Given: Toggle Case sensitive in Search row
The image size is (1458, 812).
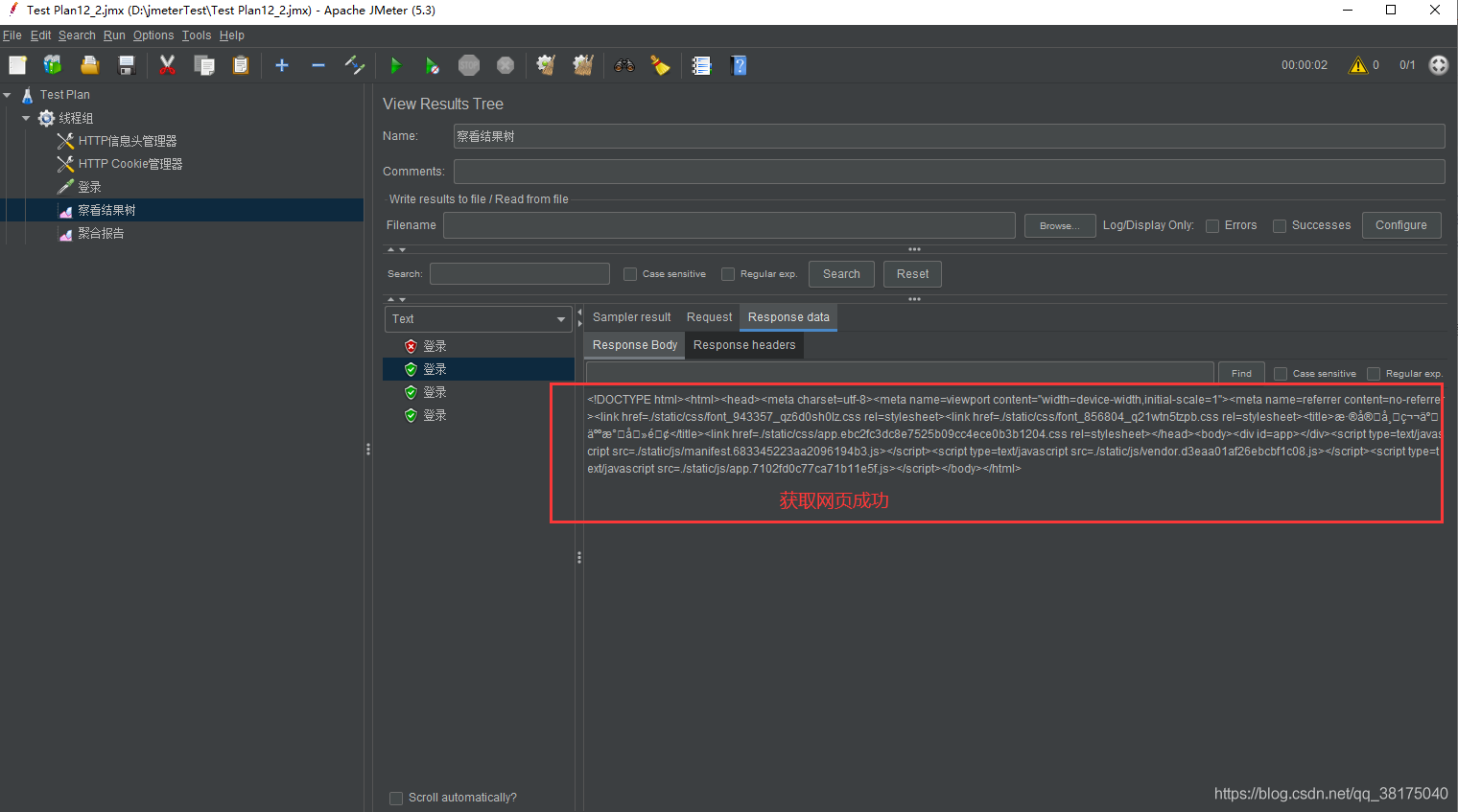Looking at the screenshot, I should (x=630, y=274).
